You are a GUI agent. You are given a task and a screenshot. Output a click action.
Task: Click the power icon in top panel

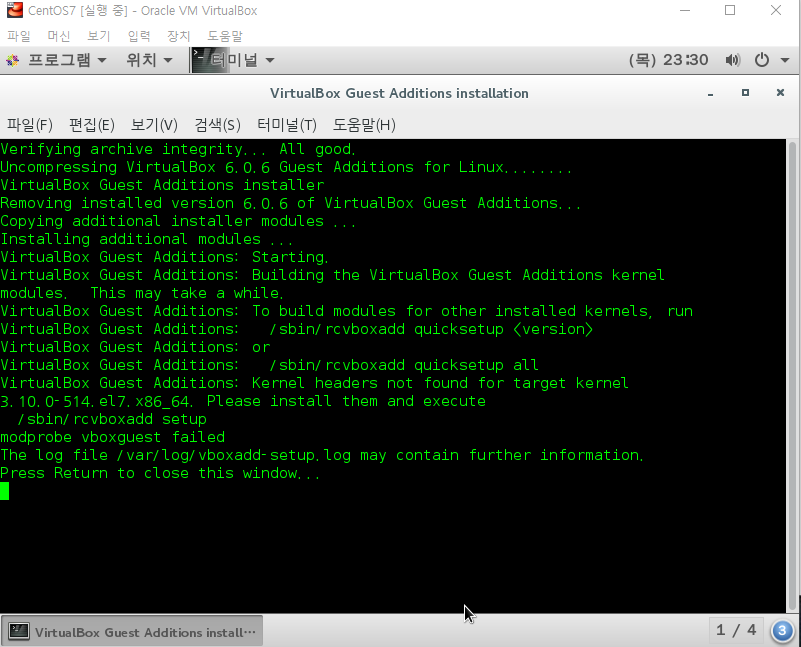[762, 60]
